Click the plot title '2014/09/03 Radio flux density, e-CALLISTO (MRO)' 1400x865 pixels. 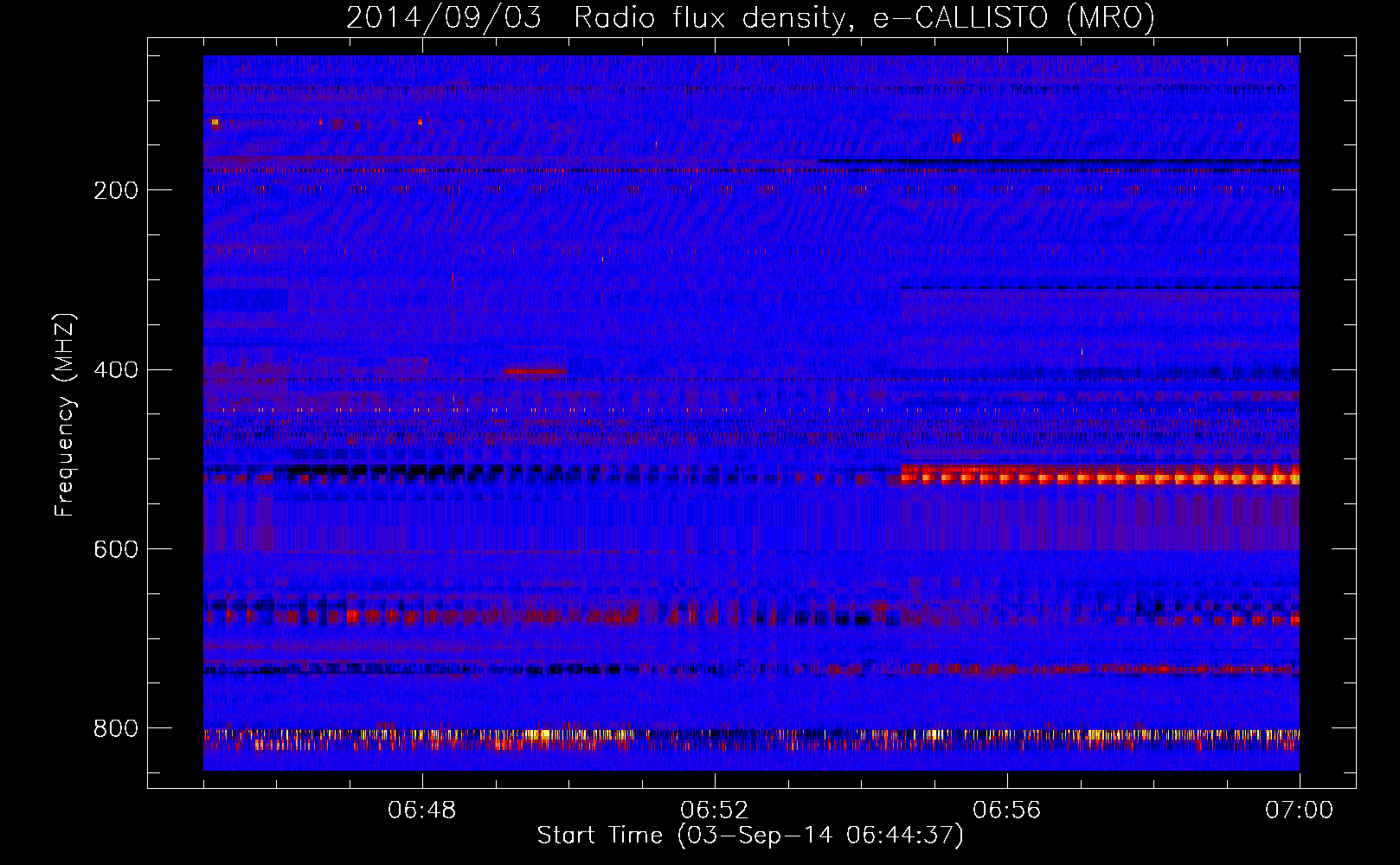[x=750, y=17]
